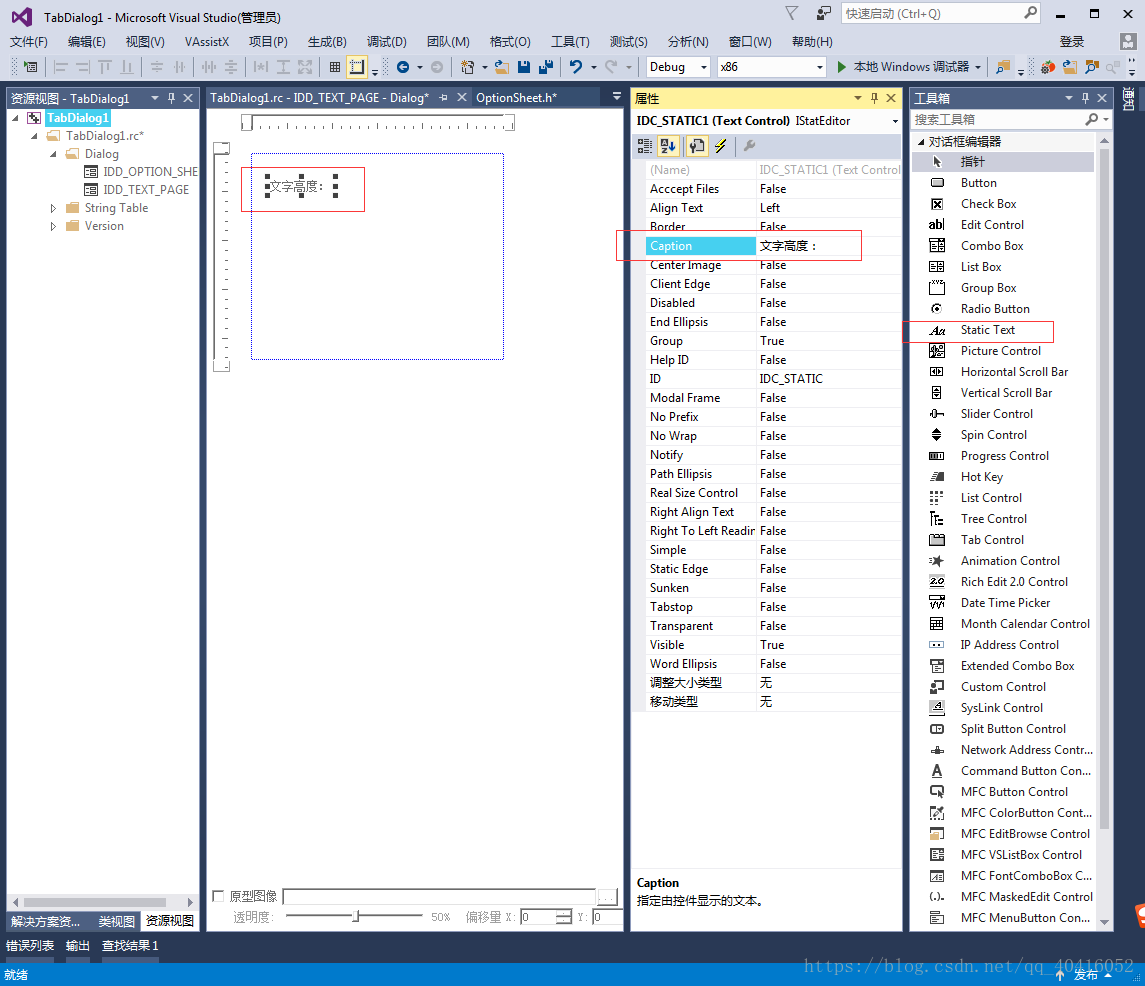This screenshot has height=986, width=1145.
Task: Click the Control Events lightning icon
Action: tap(721, 146)
